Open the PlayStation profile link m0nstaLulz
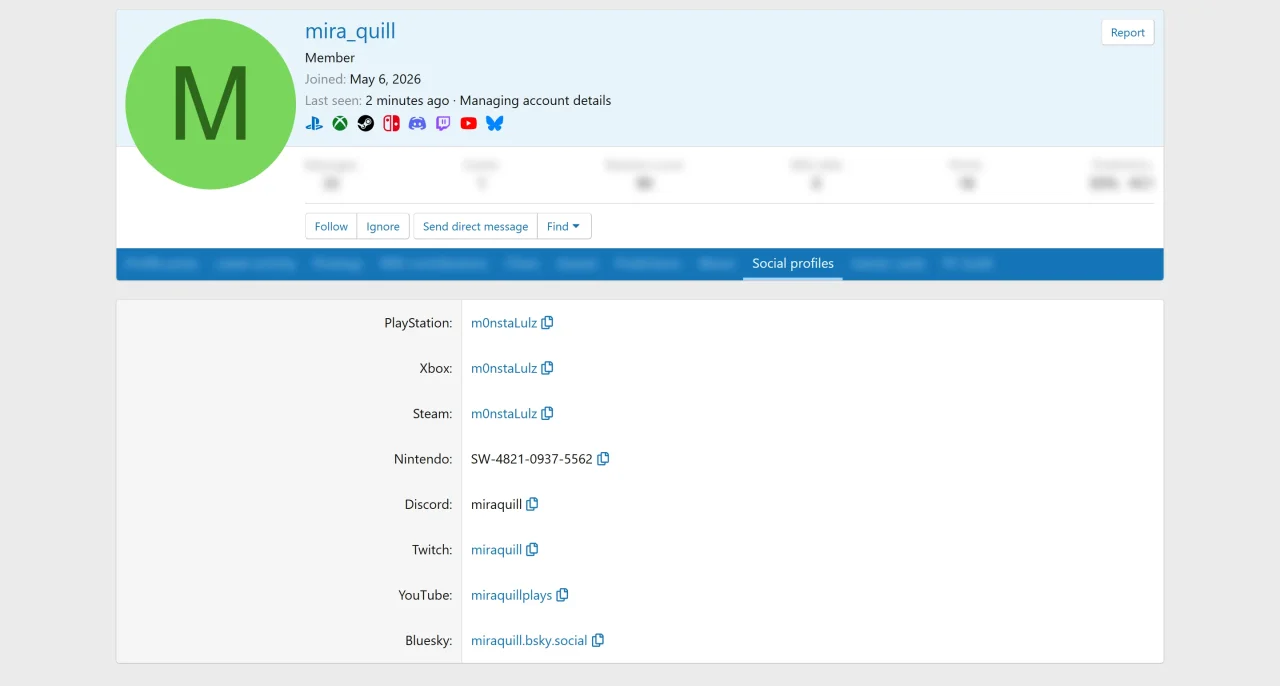This screenshot has width=1280, height=686. click(504, 323)
